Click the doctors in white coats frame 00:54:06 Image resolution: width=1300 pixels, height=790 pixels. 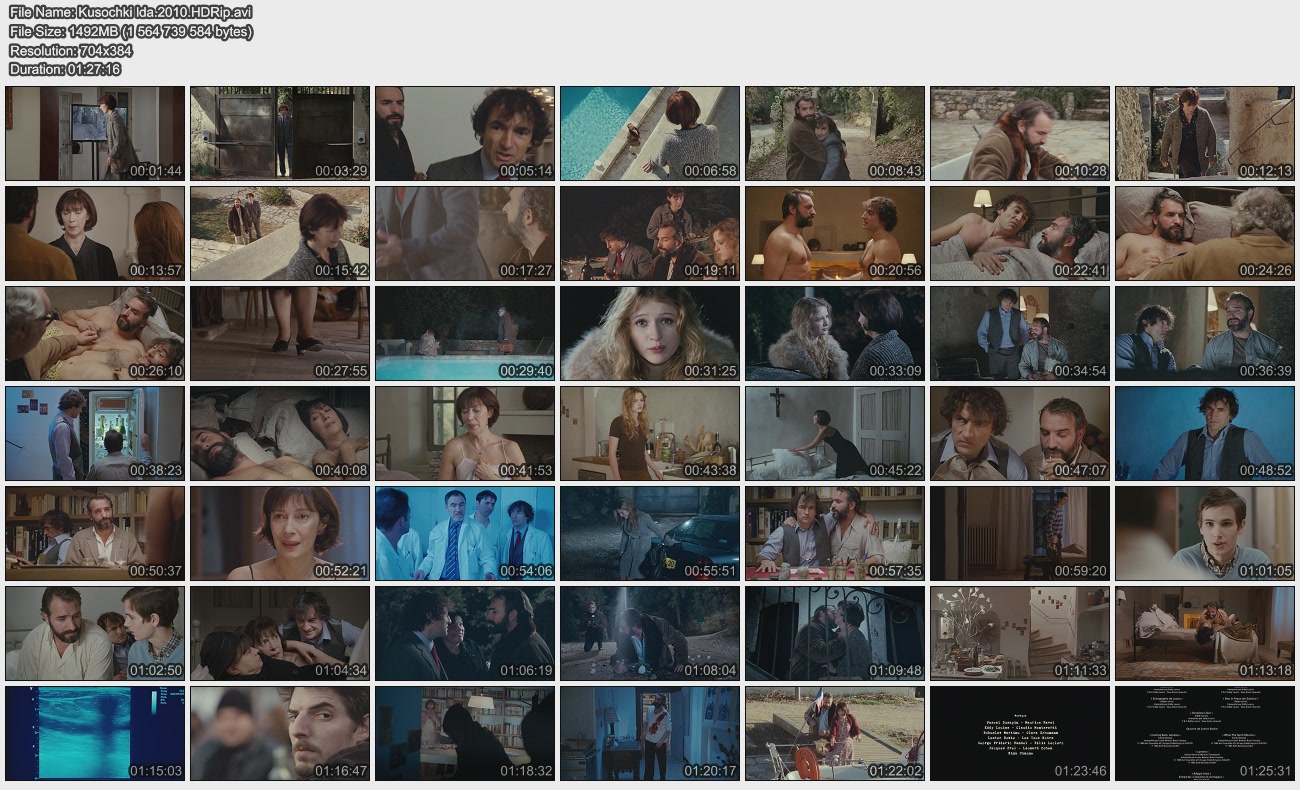tap(465, 533)
